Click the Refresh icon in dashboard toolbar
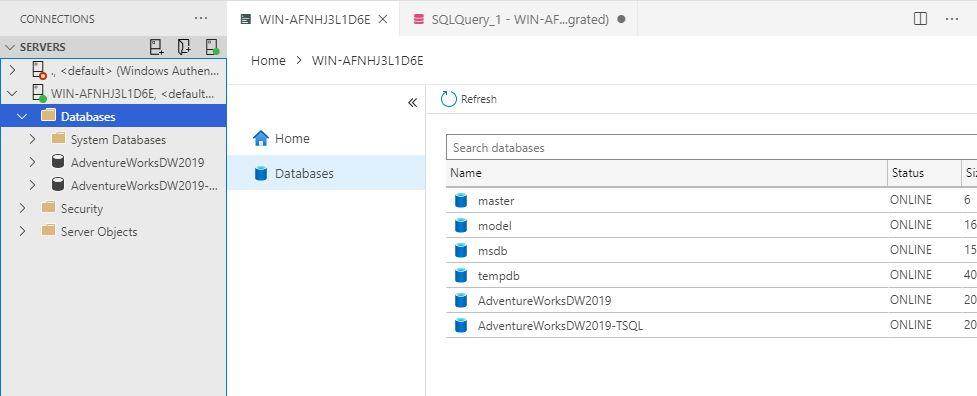Screen dimensions: 977x396 [x=449, y=99]
